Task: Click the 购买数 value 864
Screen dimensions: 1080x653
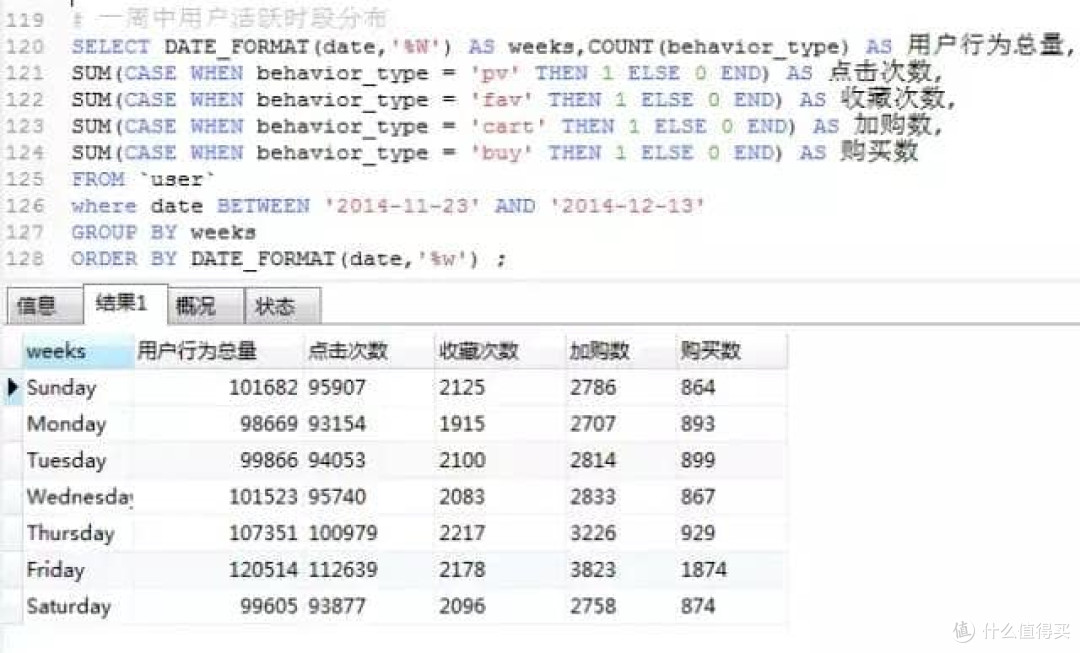Action: [x=698, y=387]
